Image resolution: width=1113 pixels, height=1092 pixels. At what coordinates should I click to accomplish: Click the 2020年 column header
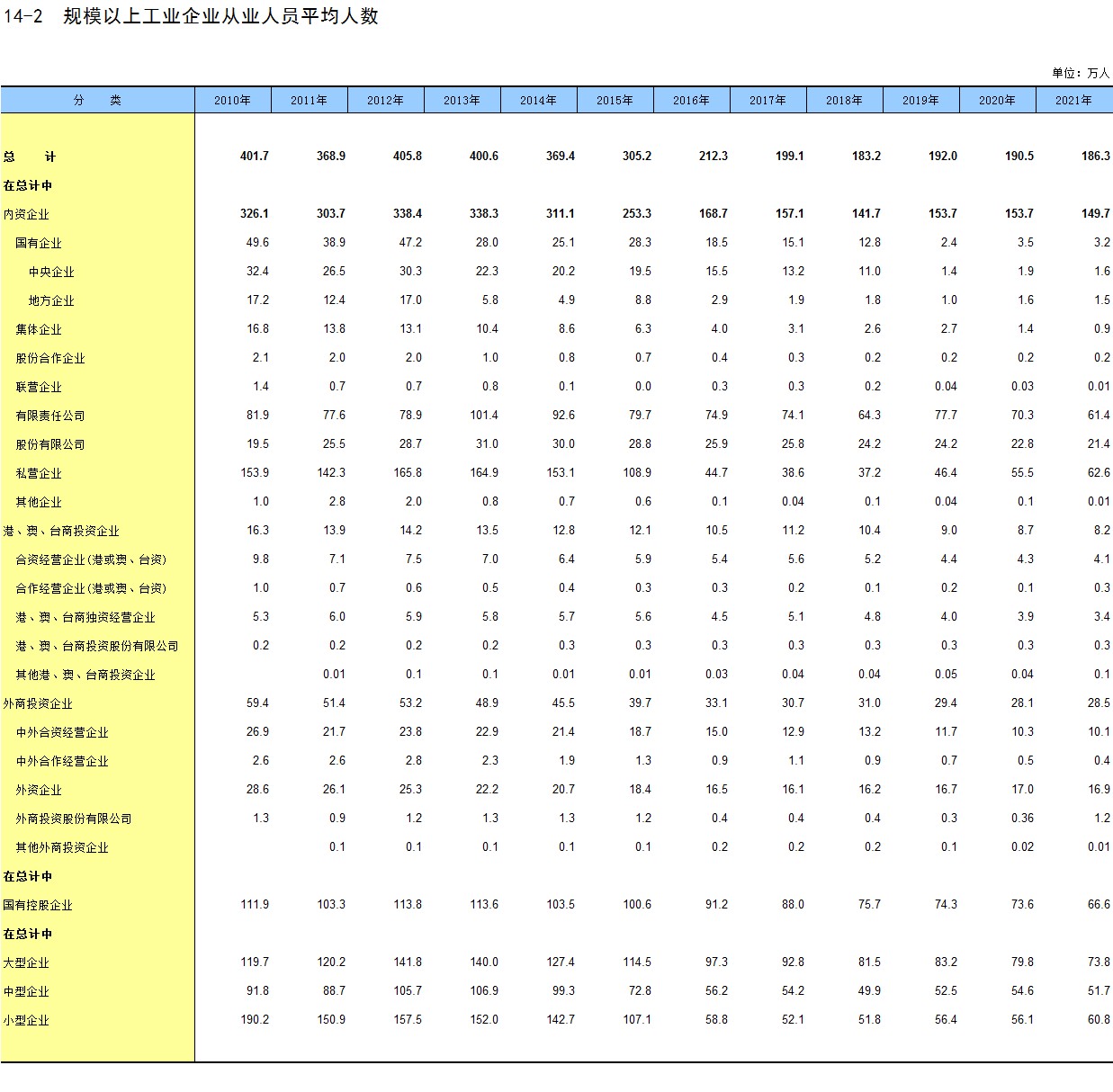coord(998,100)
